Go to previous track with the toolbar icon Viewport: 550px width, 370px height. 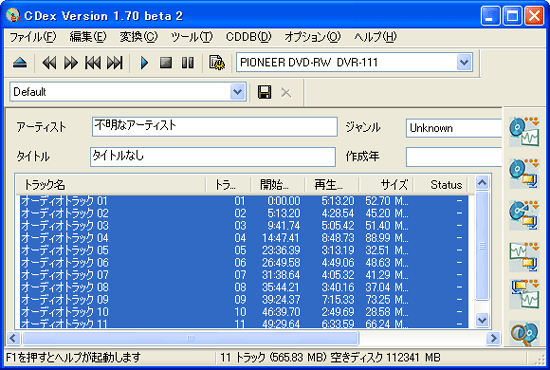coord(93,63)
